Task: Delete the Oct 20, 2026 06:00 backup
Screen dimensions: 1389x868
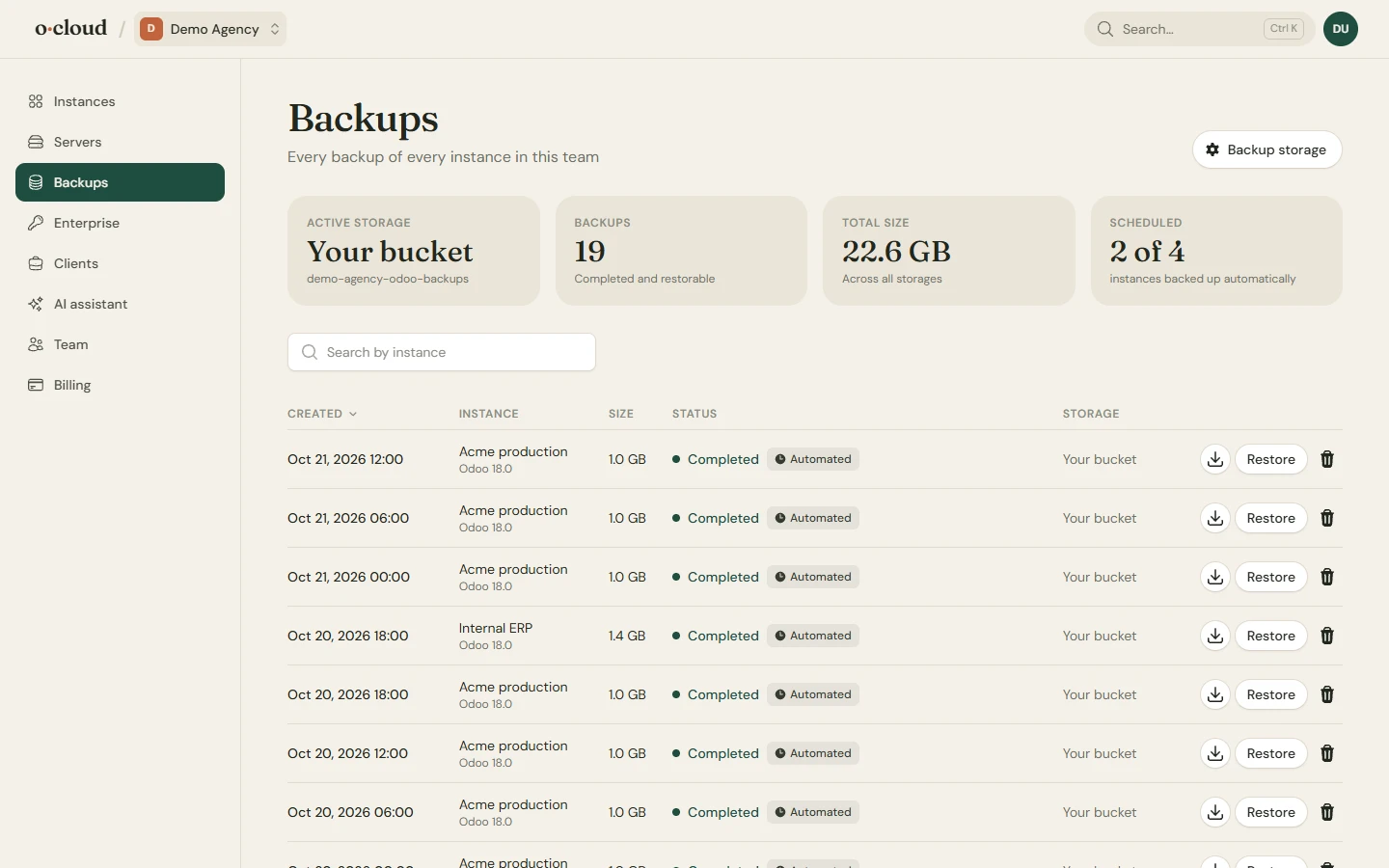Action: point(1327,812)
